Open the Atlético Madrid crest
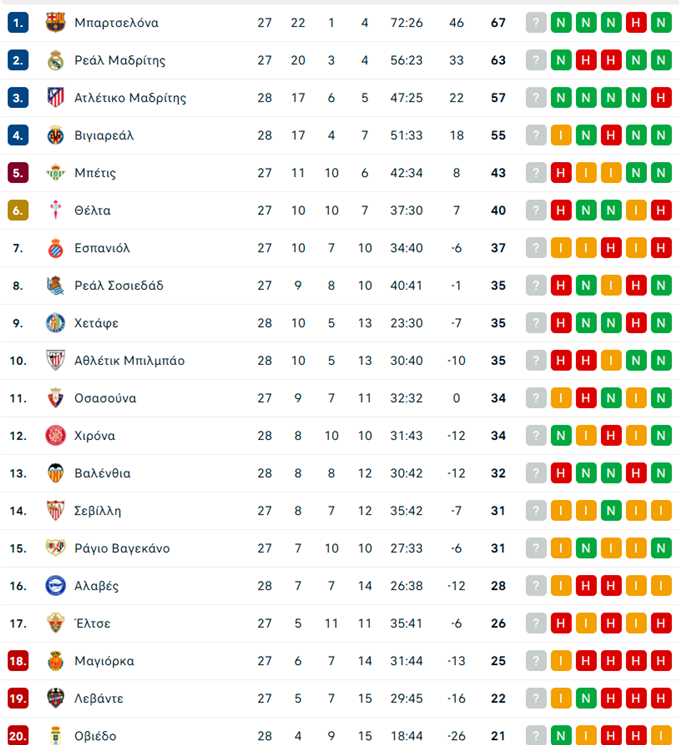The height and width of the screenshot is (745, 679). click(55, 98)
